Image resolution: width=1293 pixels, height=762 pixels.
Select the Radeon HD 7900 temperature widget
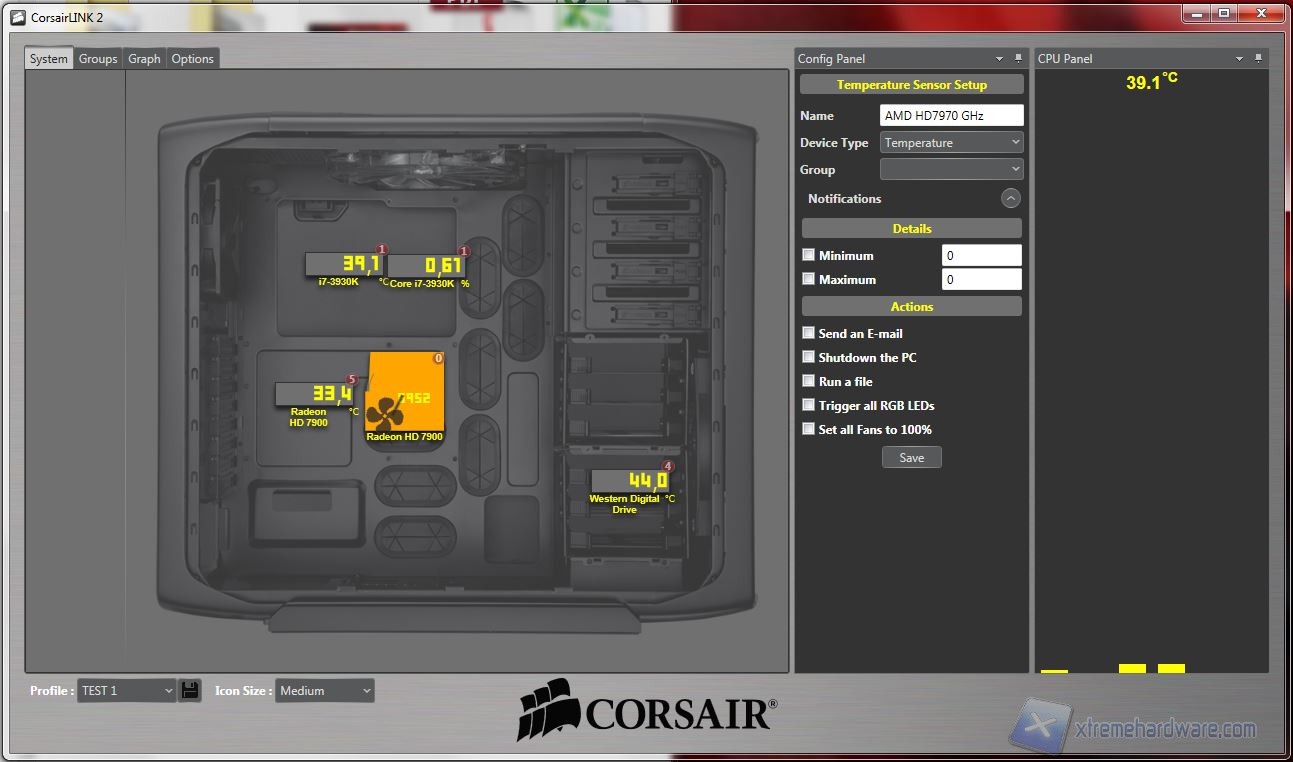click(315, 394)
